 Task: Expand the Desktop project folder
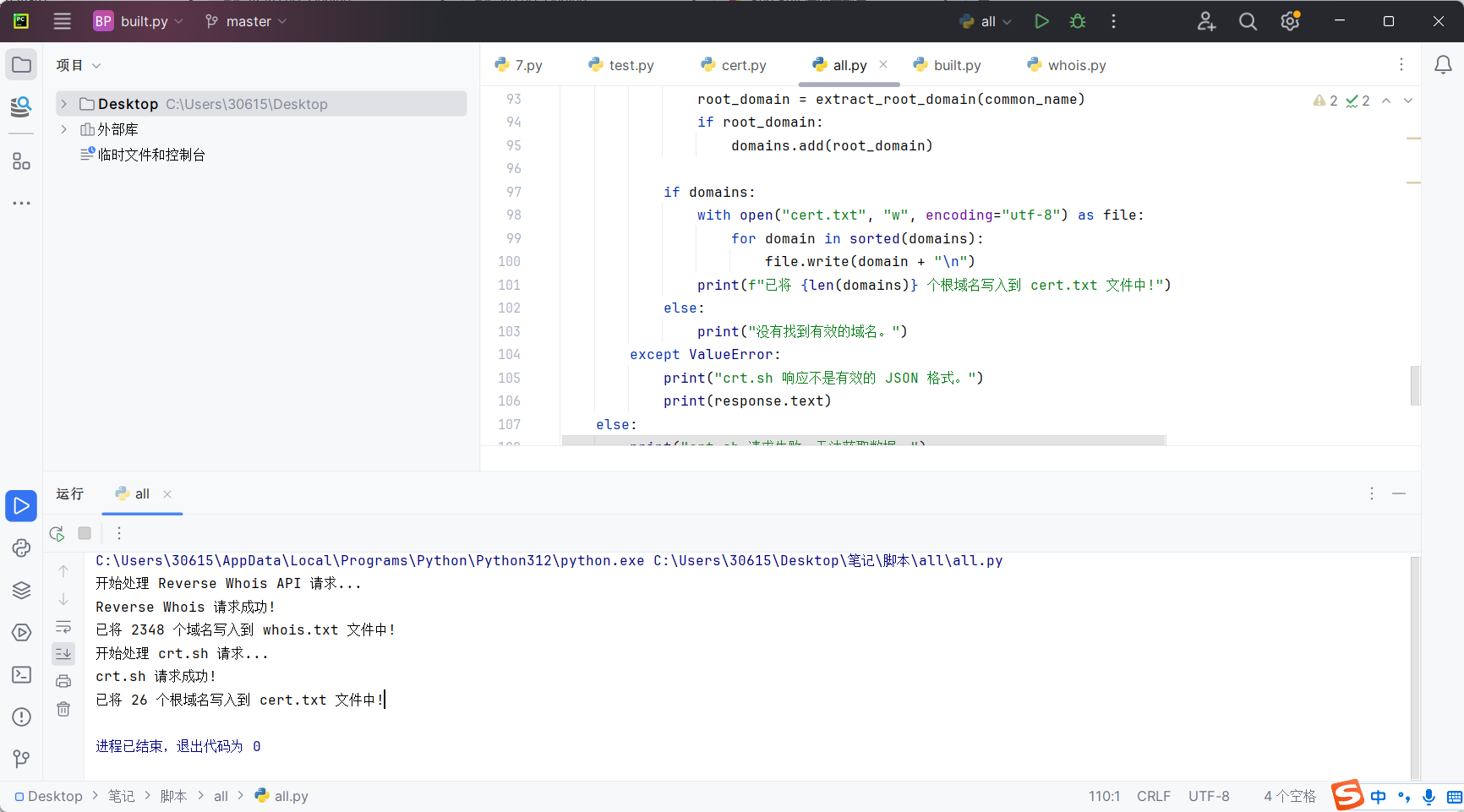[x=63, y=104]
